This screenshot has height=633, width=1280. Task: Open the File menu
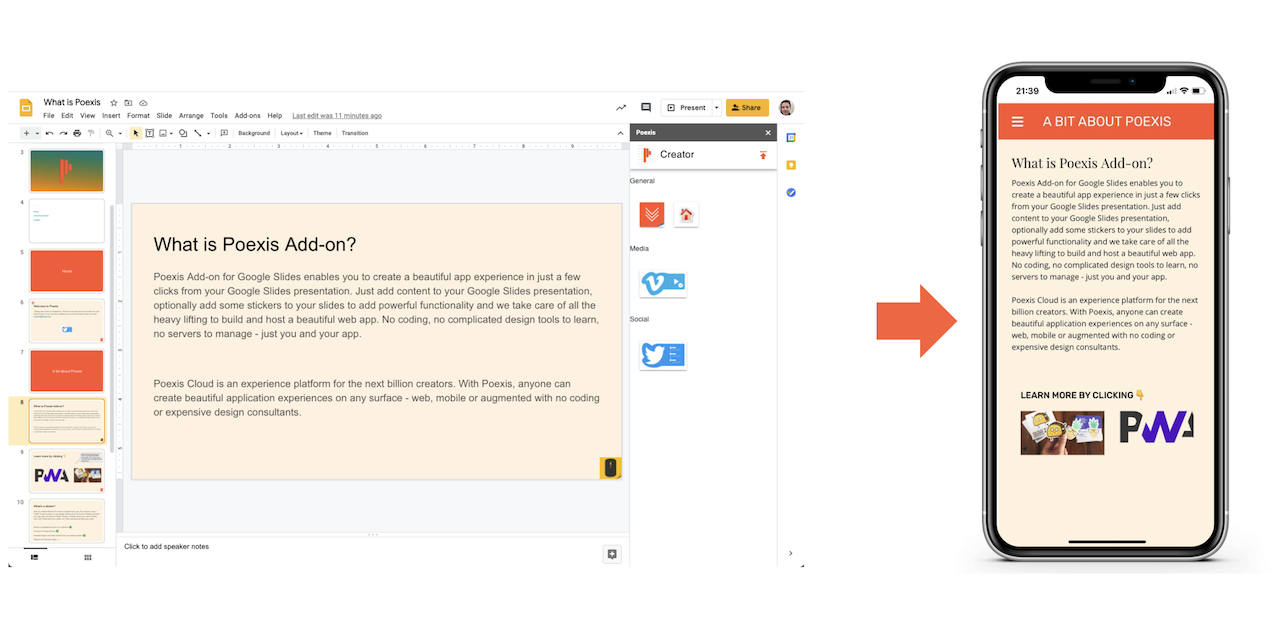pos(48,116)
